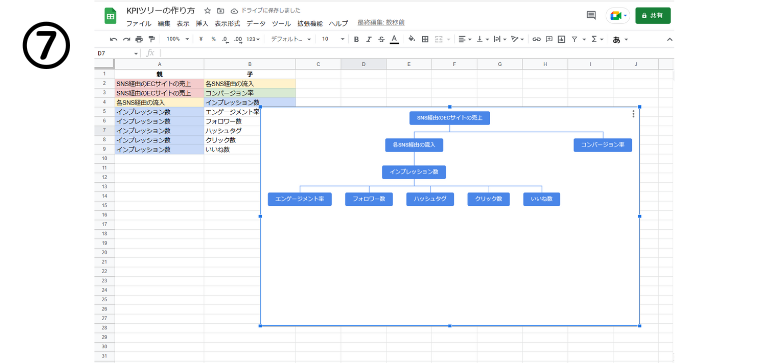Click decrease decimal places icon

pos(225,39)
